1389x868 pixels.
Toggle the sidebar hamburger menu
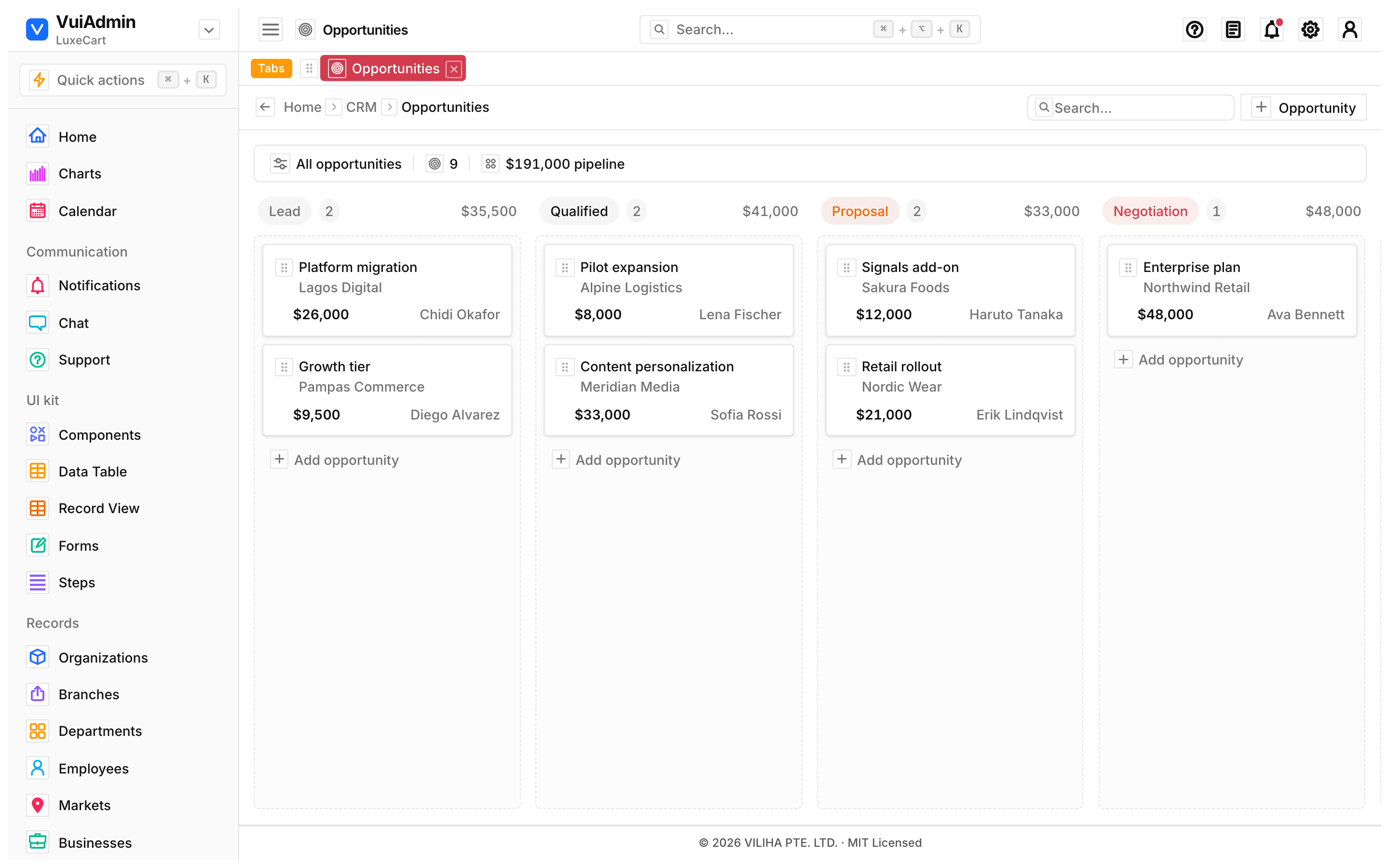coord(271,29)
